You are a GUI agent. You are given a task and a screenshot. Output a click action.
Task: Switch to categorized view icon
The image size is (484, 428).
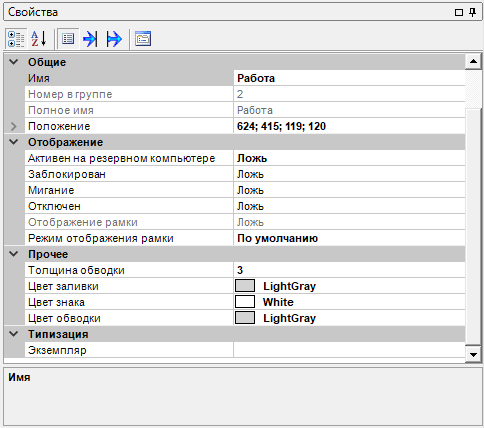tap(16, 39)
